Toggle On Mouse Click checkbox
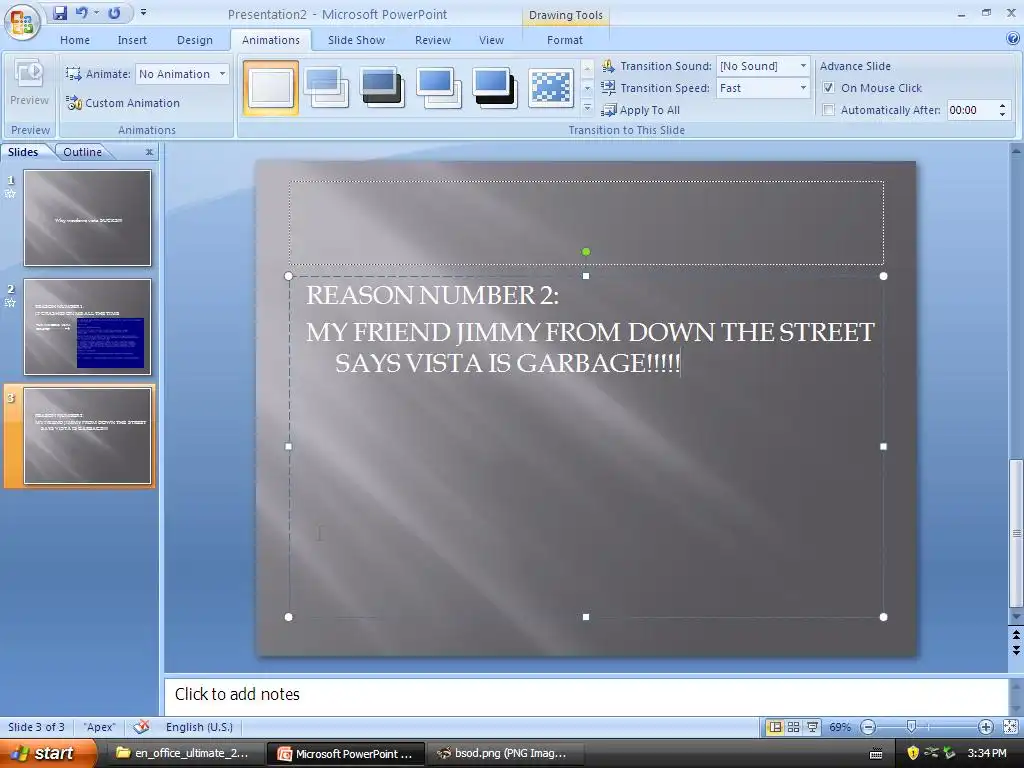 point(829,88)
